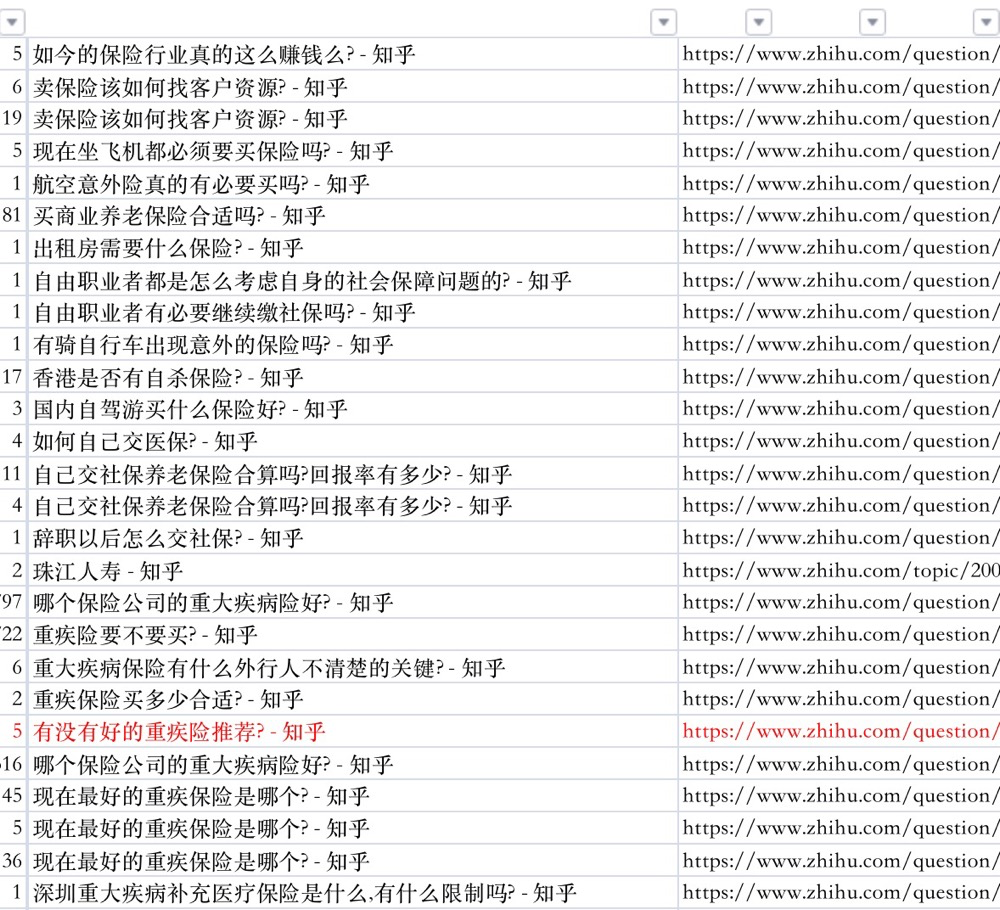Select red number 5 beside '有没有好的重疾险推荐?'
Image resolution: width=1000 pixels, height=910 pixels.
[x=17, y=732]
